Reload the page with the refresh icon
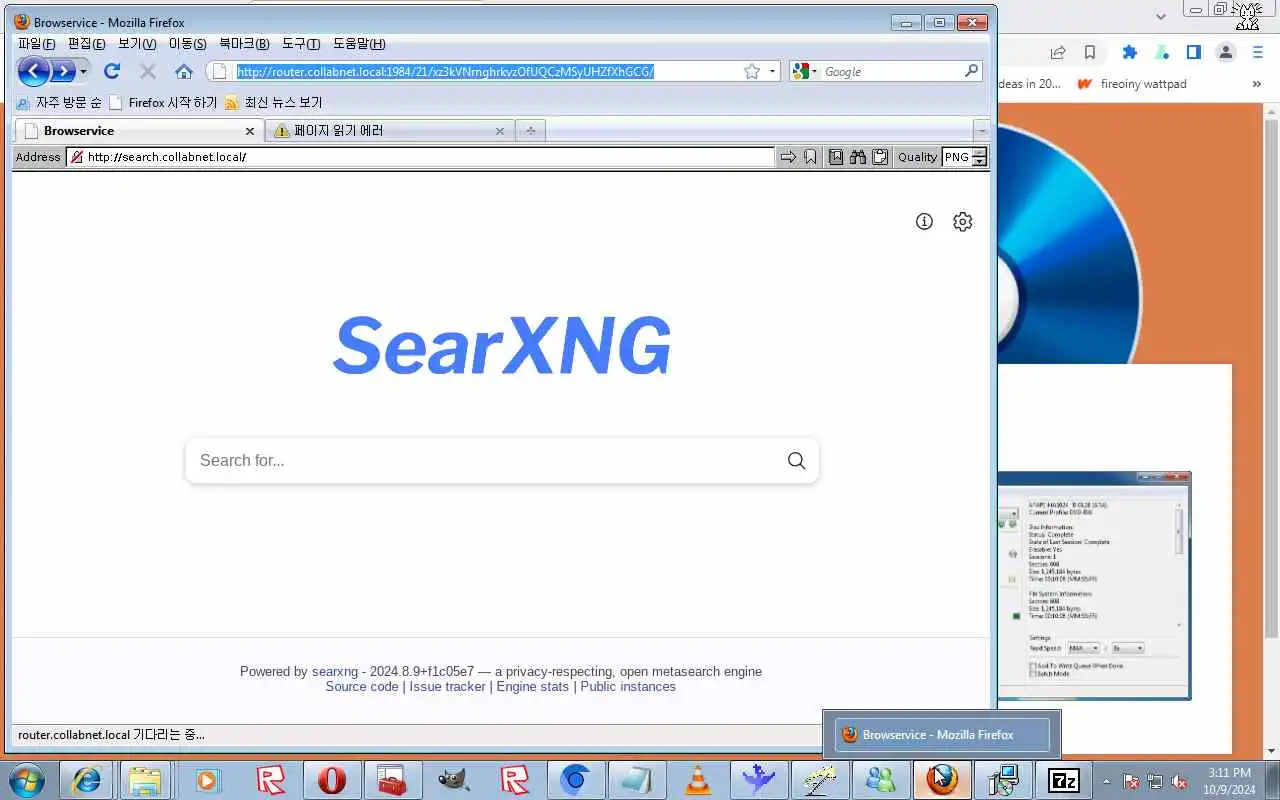 pos(112,71)
